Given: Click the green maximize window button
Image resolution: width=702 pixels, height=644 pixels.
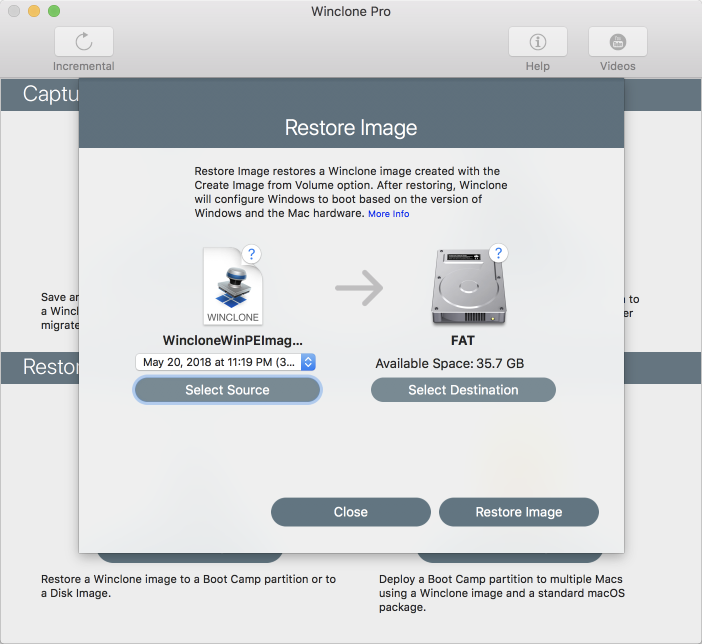Looking at the screenshot, I should (54, 11).
